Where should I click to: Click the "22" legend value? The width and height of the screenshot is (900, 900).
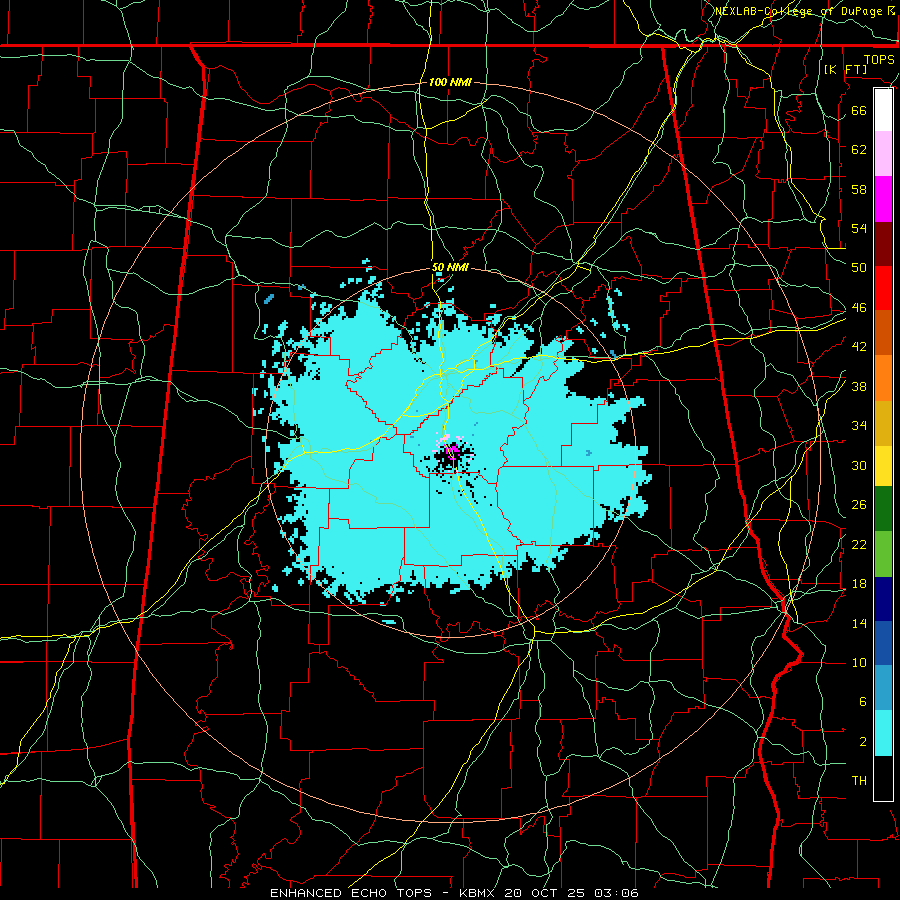(x=859, y=545)
